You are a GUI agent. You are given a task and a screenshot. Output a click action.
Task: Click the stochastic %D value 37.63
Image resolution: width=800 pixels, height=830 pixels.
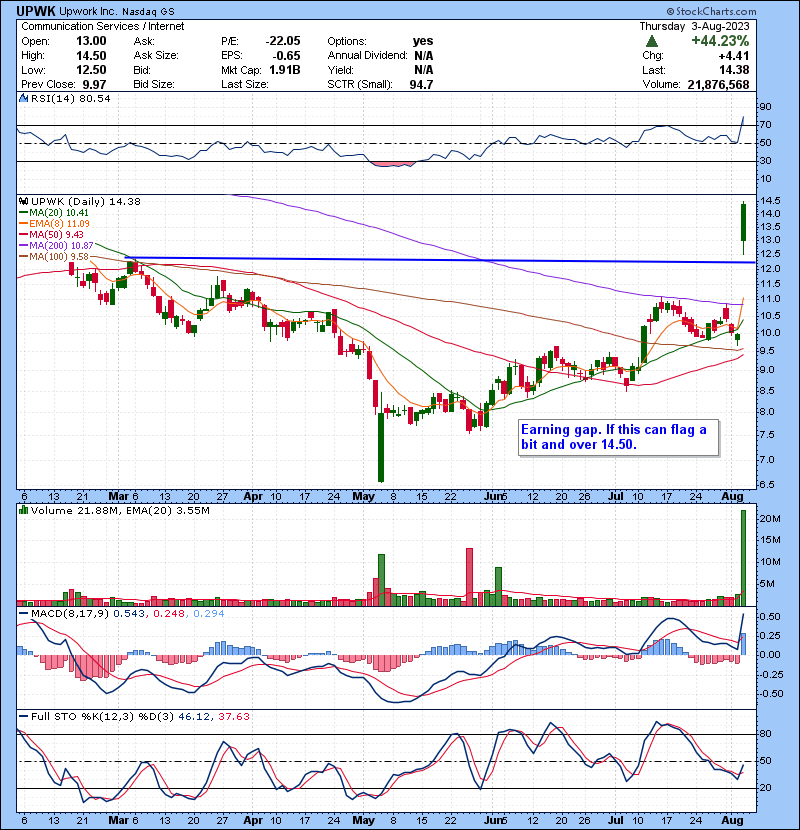tap(233, 717)
